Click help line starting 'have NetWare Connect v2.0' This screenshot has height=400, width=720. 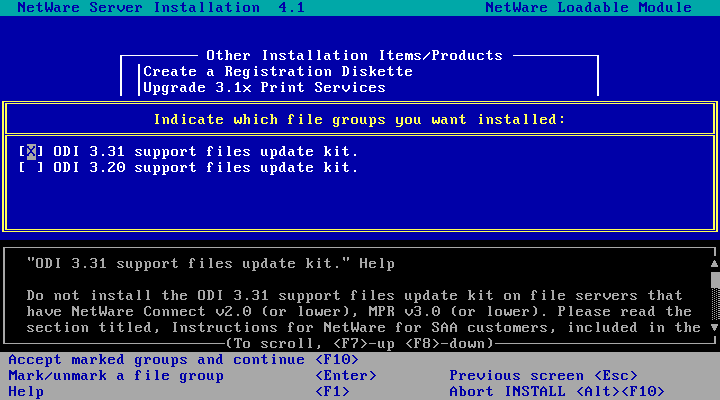(x=359, y=312)
